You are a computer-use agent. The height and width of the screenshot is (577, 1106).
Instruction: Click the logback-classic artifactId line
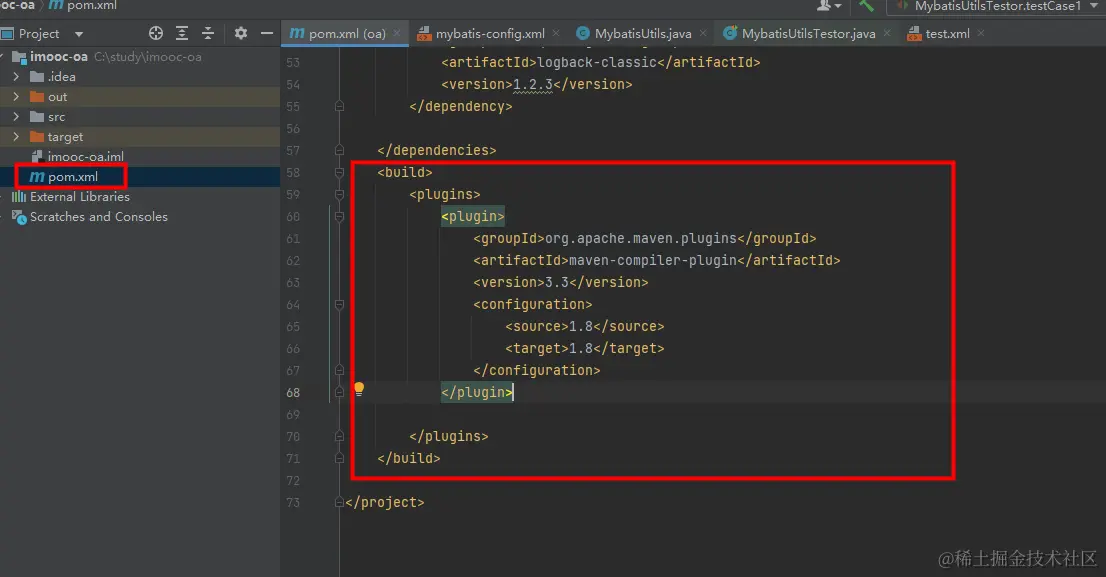(x=601, y=62)
